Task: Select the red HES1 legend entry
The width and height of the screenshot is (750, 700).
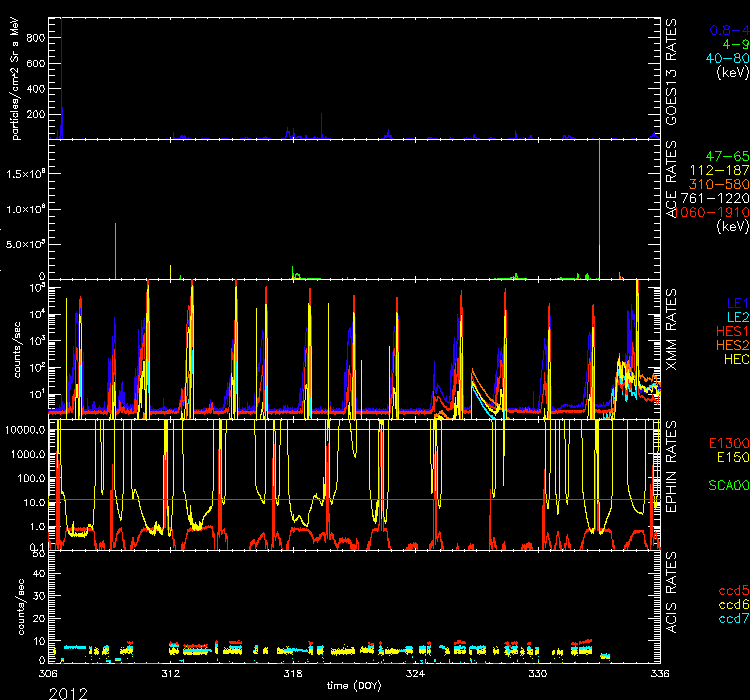Action: (x=730, y=330)
